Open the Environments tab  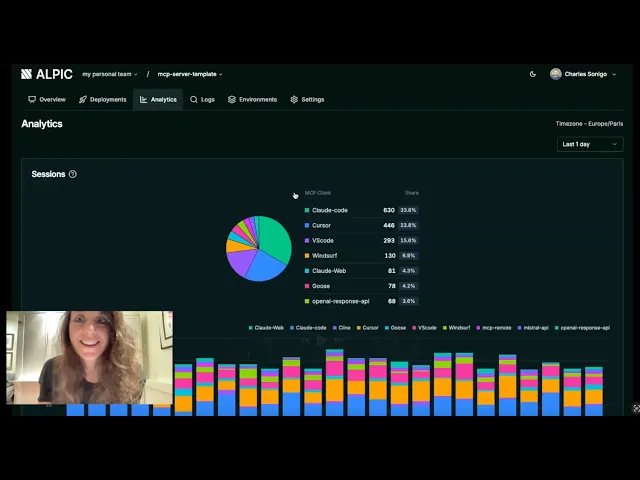pos(252,100)
